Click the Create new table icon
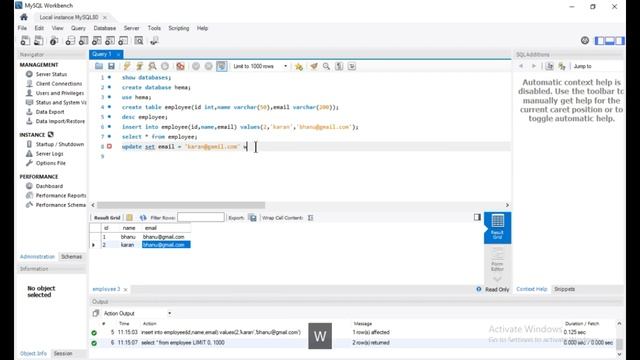This screenshot has height=360, width=640. [83, 40]
